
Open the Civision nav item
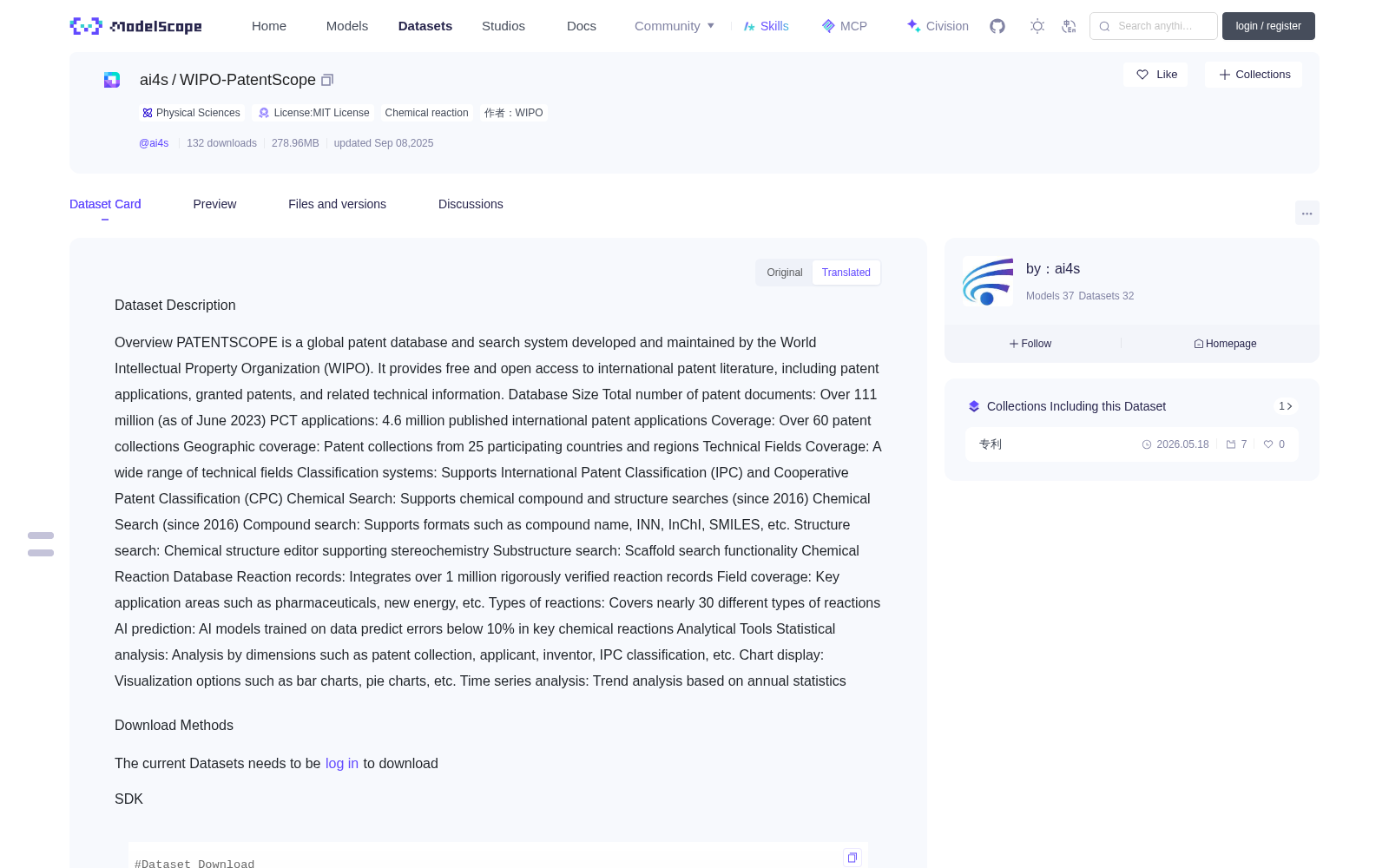(x=937, y=26)
